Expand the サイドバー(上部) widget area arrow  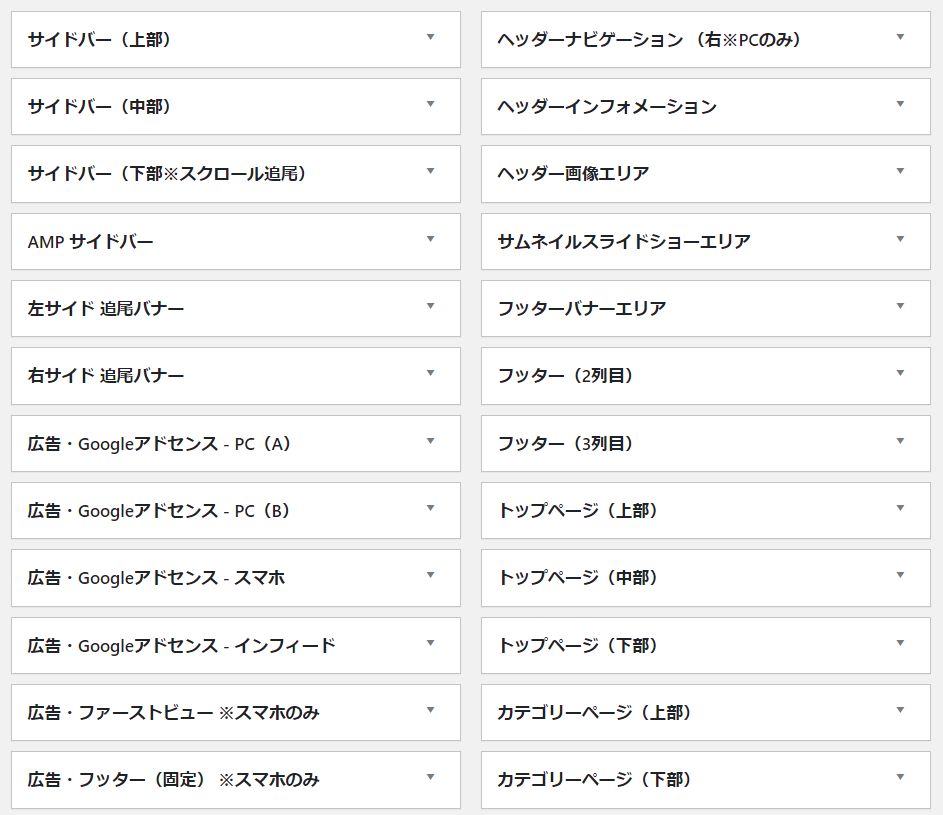[x=431, y=38]
